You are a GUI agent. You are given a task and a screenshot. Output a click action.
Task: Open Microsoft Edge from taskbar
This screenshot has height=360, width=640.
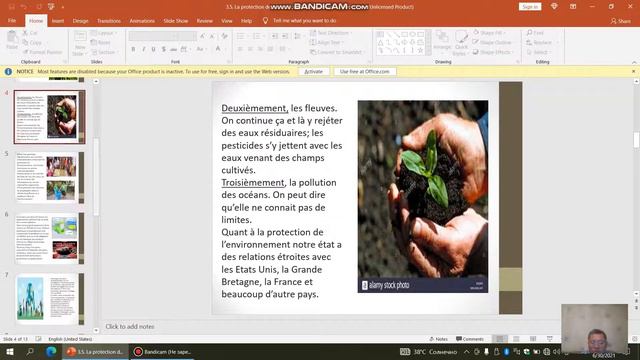point(51,351)
